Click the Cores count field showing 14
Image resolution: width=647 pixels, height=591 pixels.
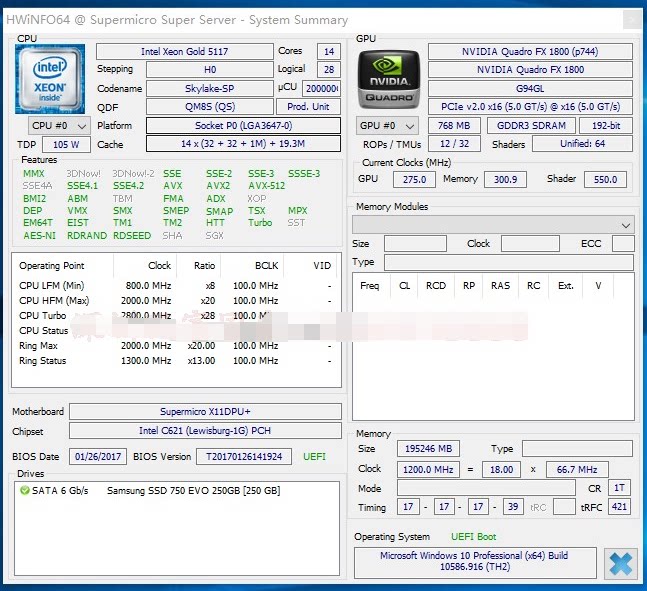[x=329, y=52]
